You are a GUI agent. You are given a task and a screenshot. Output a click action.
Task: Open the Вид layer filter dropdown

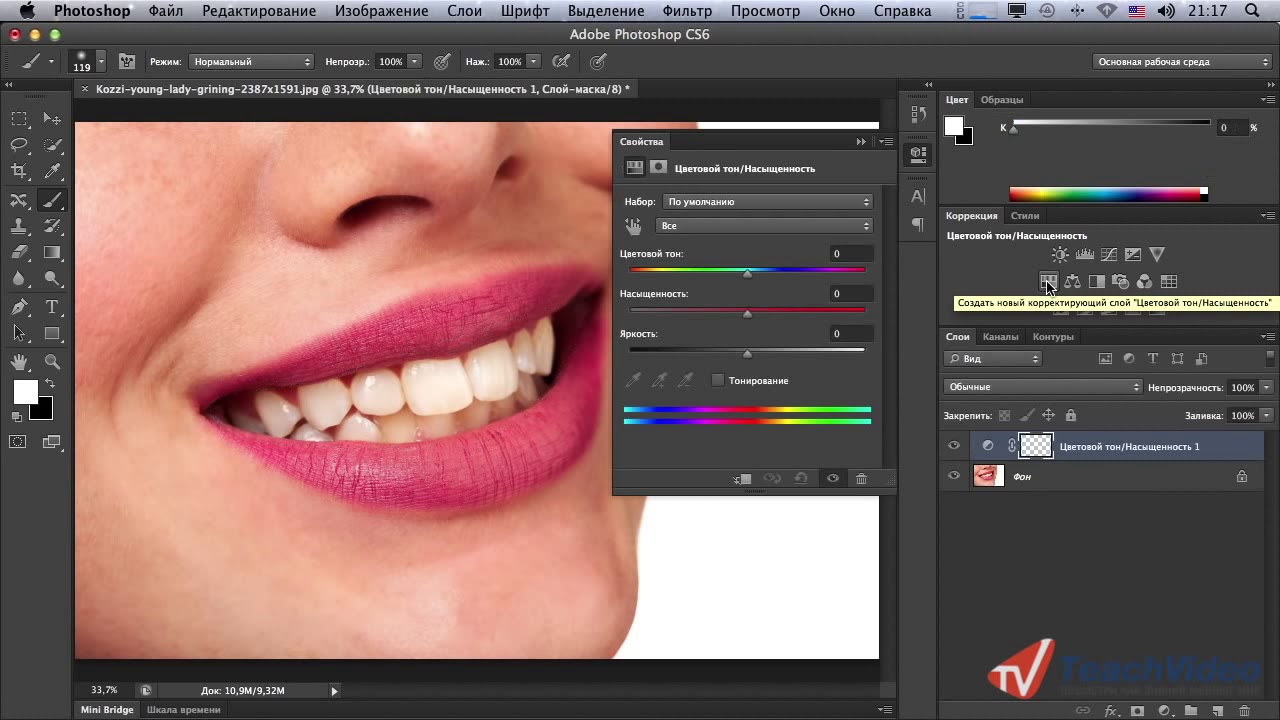point(993,358)
